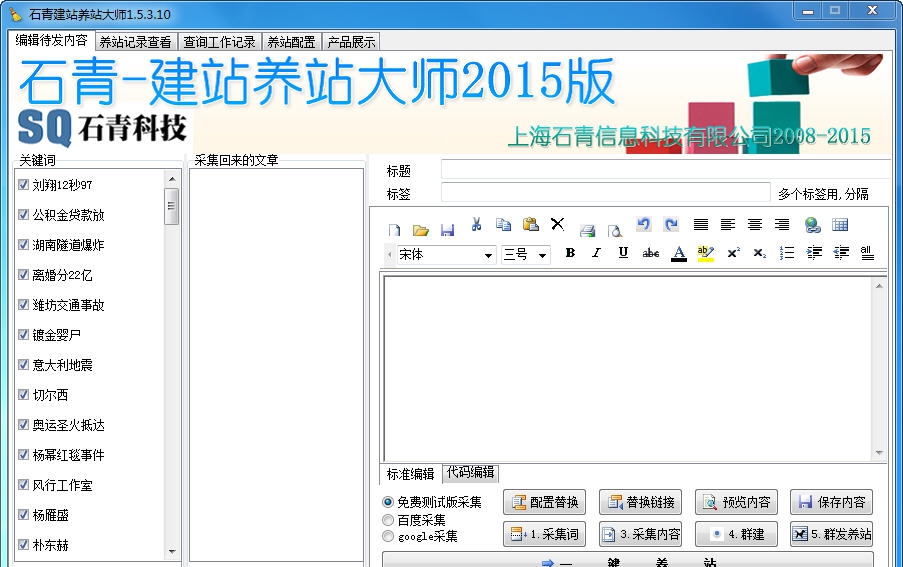Align text right icon
The image size is (903, 567).
pos(782,224)
